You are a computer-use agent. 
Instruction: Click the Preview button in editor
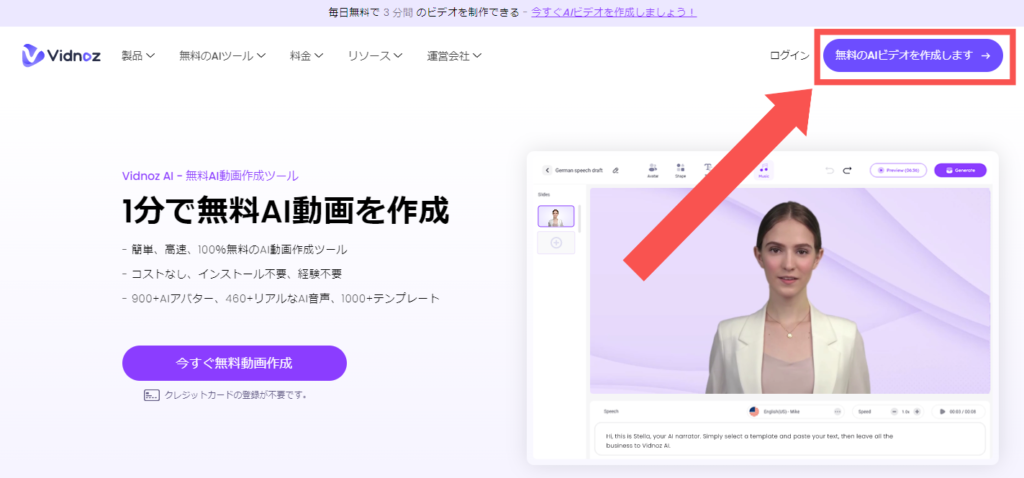coord(899,170)
